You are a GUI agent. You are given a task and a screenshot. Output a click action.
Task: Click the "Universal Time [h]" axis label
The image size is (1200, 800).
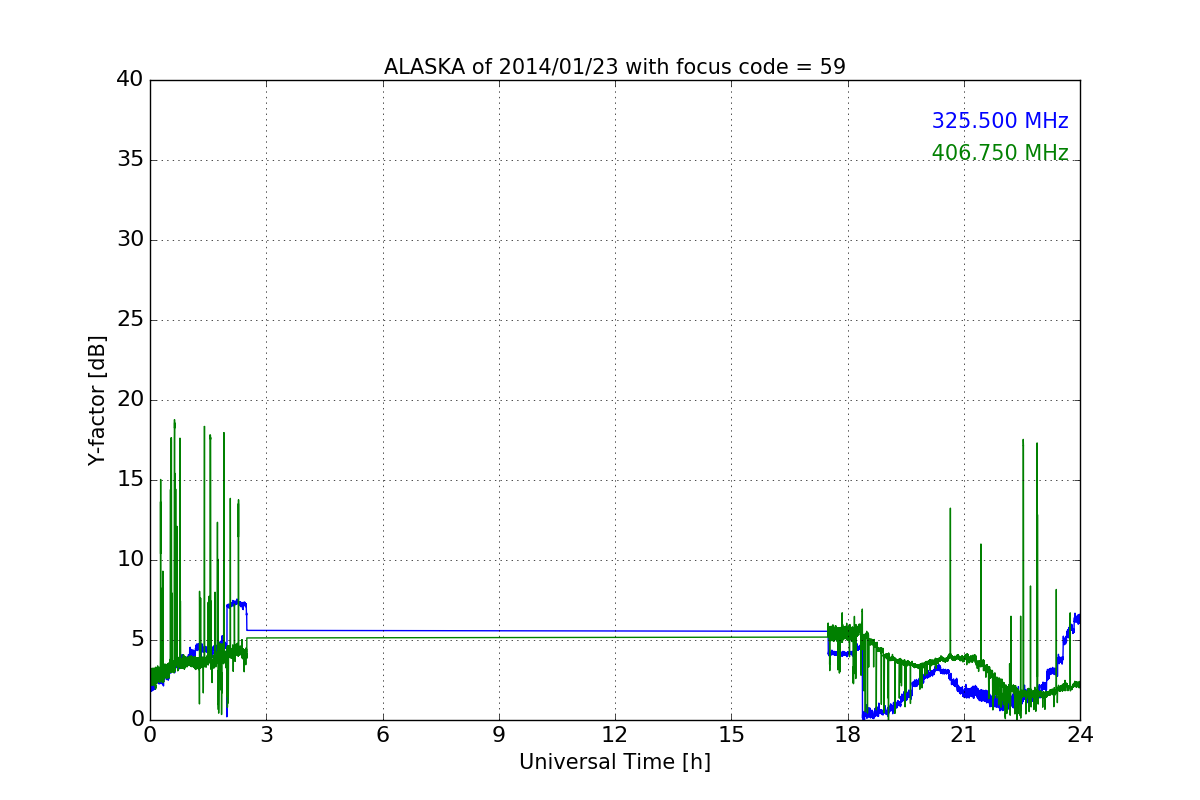pos(614,762)
